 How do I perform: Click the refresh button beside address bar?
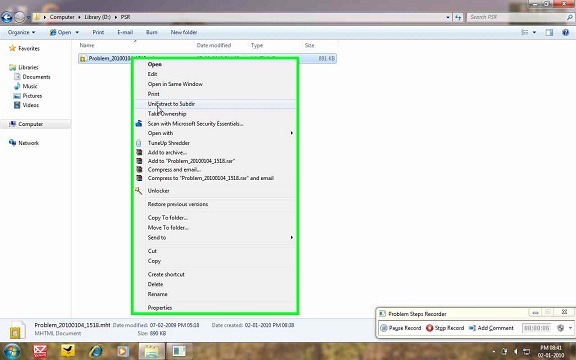click(458, 17)
